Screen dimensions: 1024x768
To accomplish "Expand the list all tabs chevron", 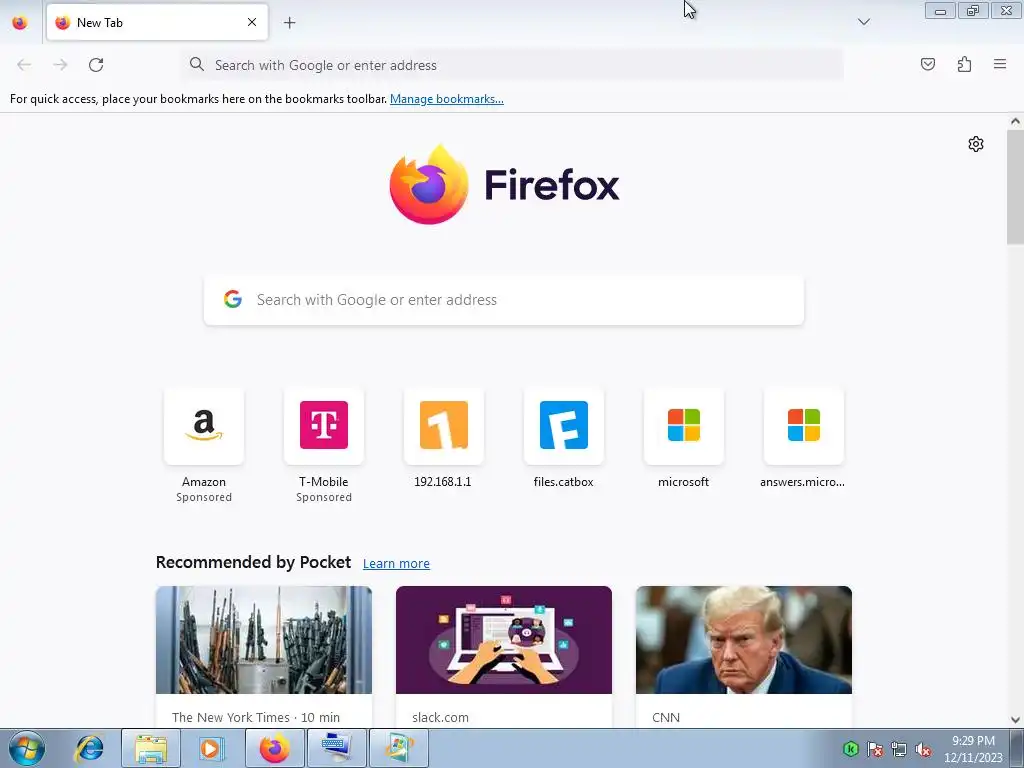I will (x=863, y=22).
